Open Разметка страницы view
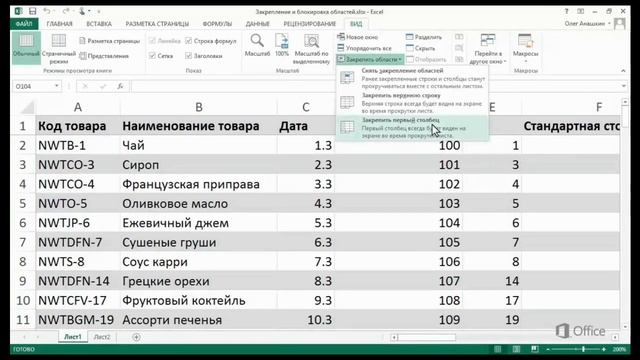The width and height of the screenshot is (640, 360). (x=109, y=41)
